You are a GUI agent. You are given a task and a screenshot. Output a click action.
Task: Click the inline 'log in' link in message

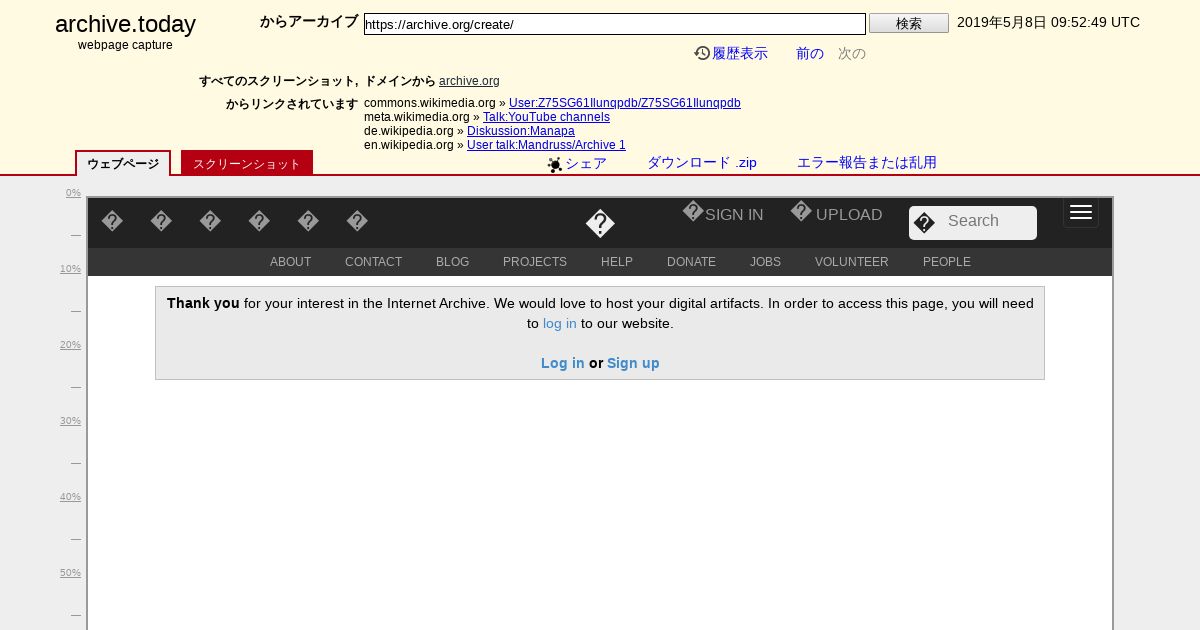560,324
